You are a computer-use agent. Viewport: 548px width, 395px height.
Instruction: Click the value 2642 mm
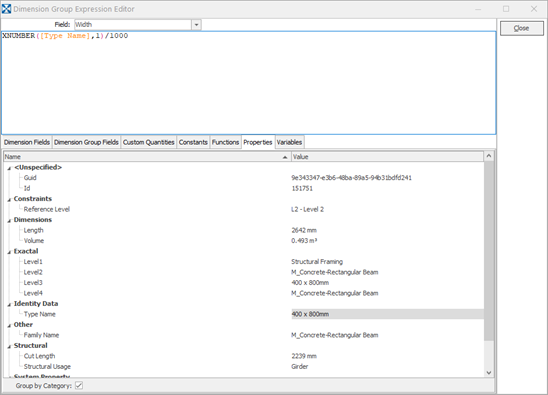pos(304,230)
